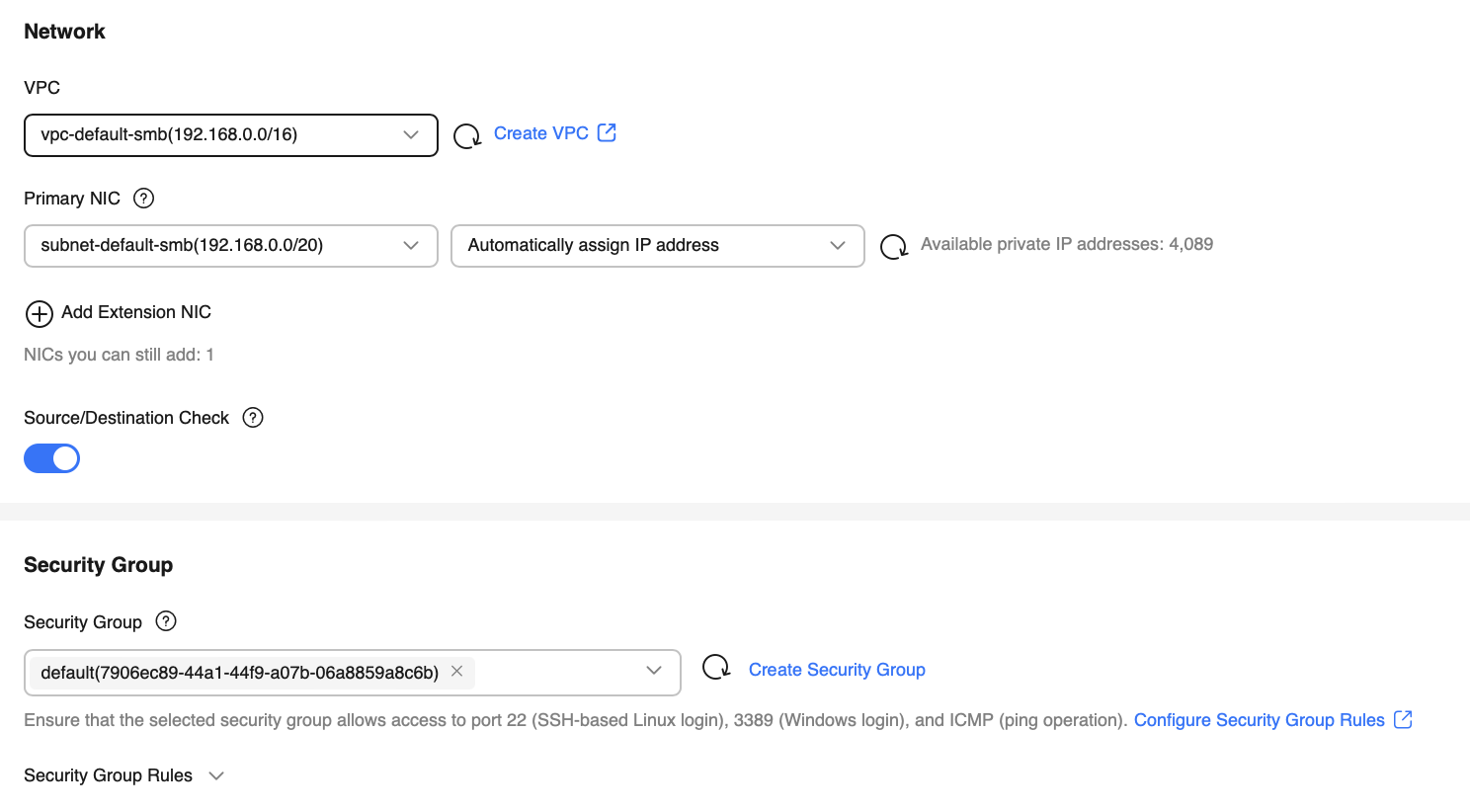Click the Create VPC link
This screenshot has height=812, width=1470.
[540, 133]
